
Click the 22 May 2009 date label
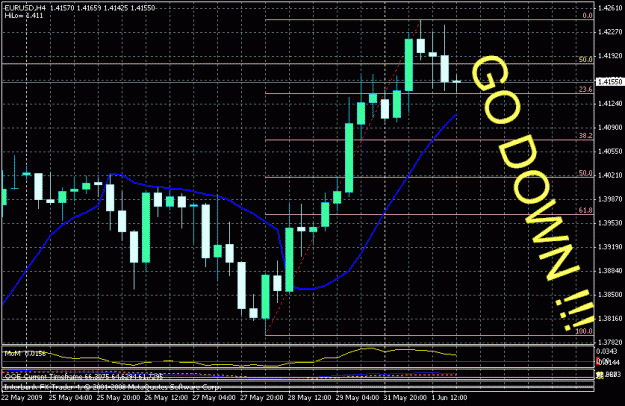click(22, 398)
